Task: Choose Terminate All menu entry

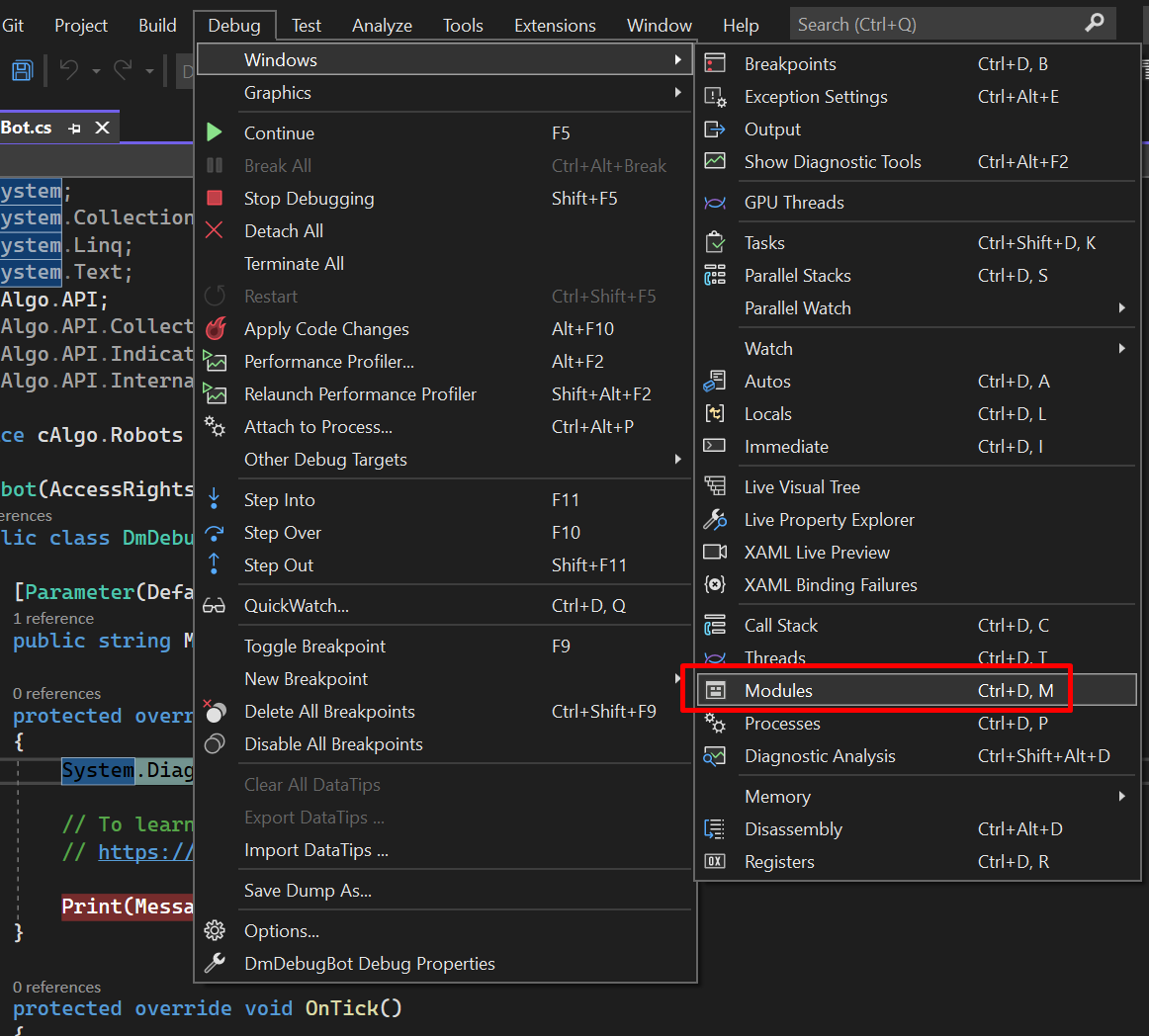Action: tap(445, 263)
